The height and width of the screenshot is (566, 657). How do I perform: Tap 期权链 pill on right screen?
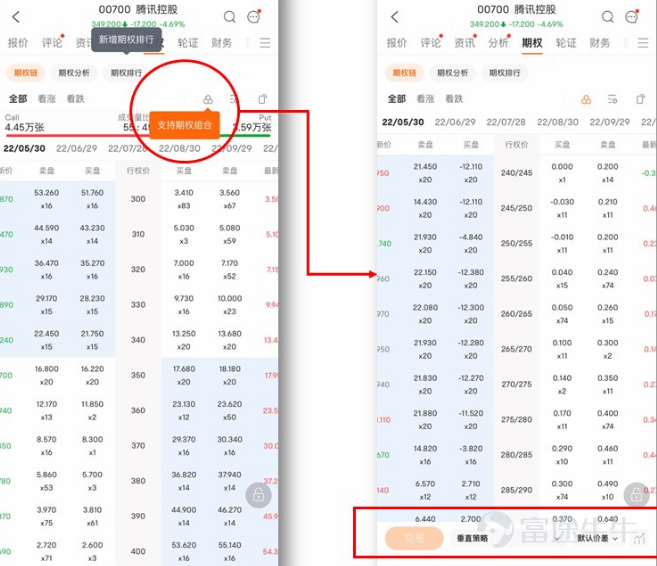point(404,73)
